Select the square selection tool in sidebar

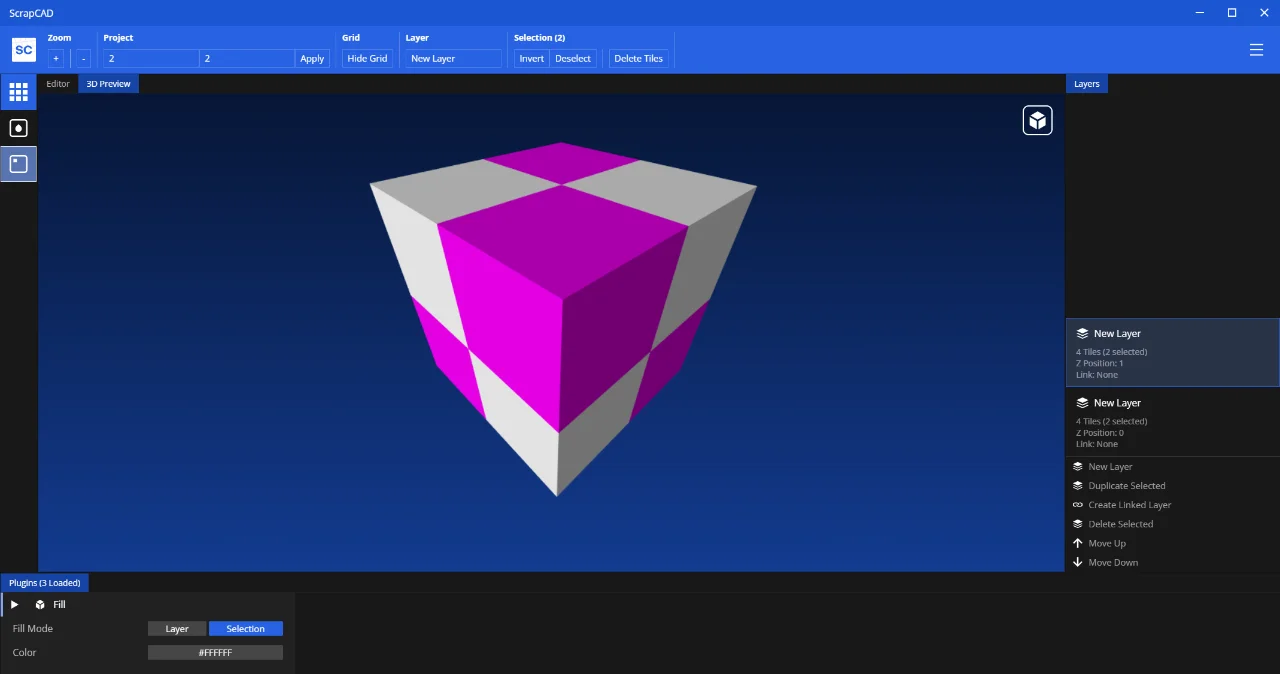[18, 164]
